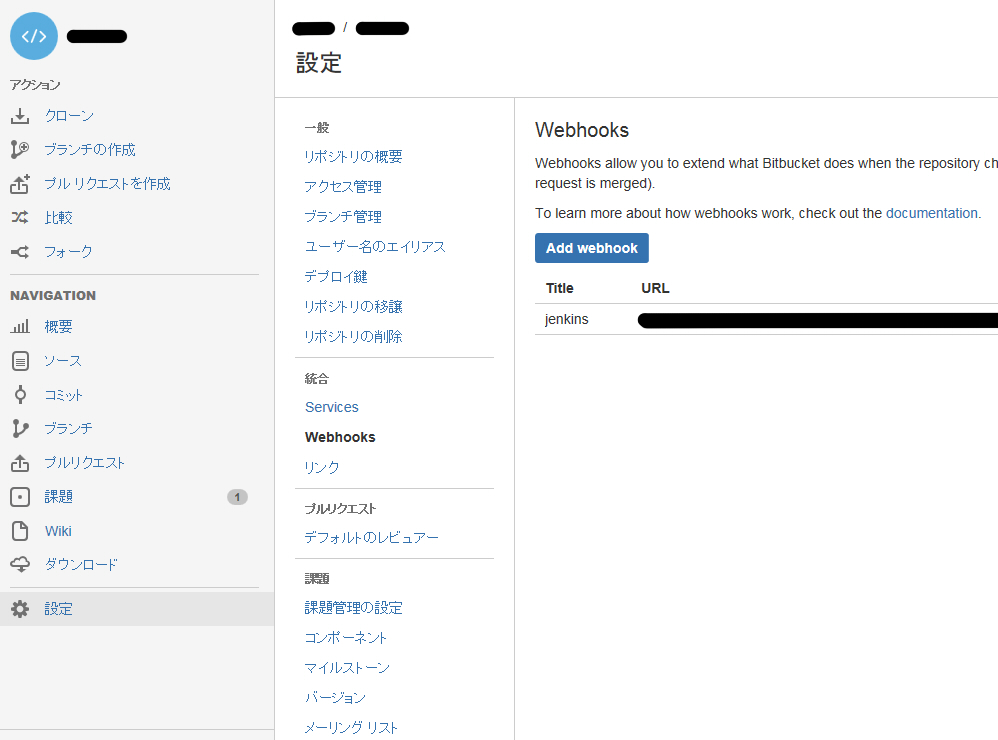Click the clone download icon

pos(20,116)
